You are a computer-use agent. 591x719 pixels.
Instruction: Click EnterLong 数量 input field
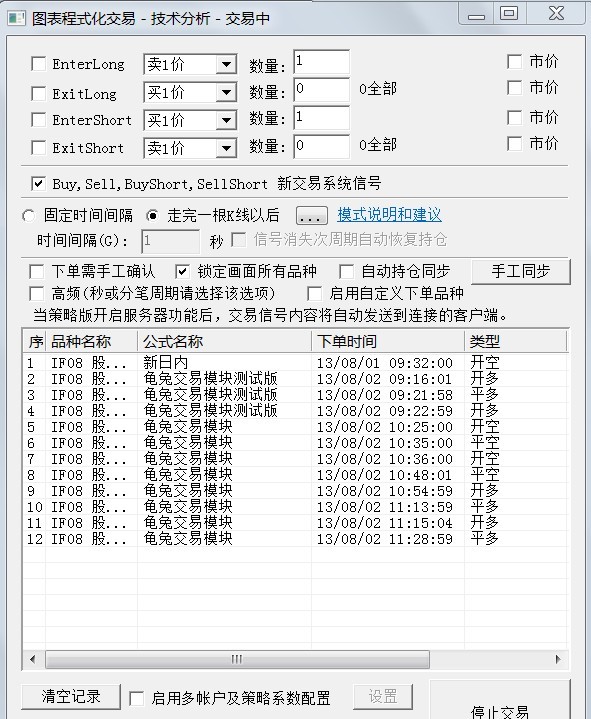[x=321, y=61]
